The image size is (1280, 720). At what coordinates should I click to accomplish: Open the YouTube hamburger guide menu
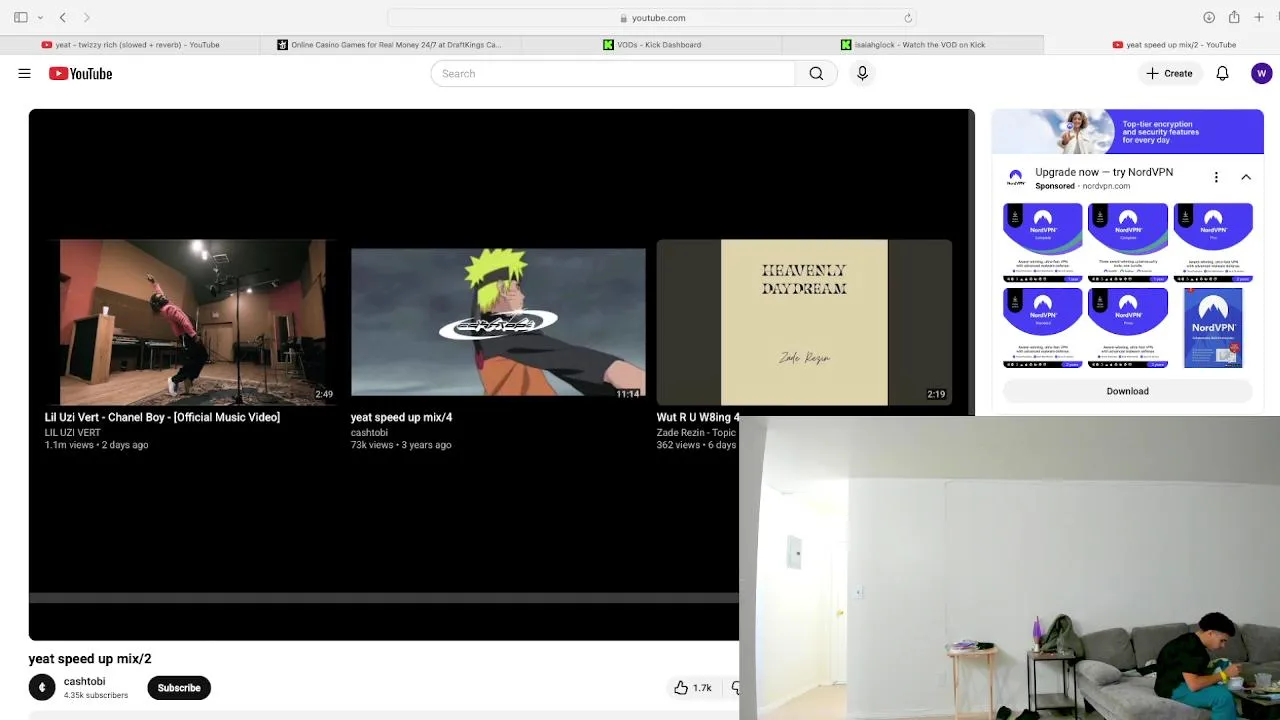coord(24,73)
